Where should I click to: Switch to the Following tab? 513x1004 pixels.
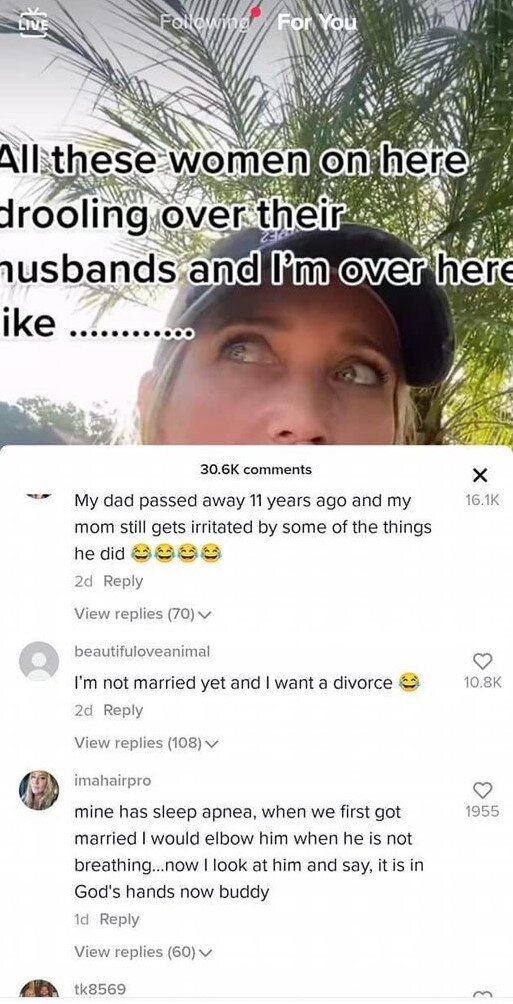[205, 22]
